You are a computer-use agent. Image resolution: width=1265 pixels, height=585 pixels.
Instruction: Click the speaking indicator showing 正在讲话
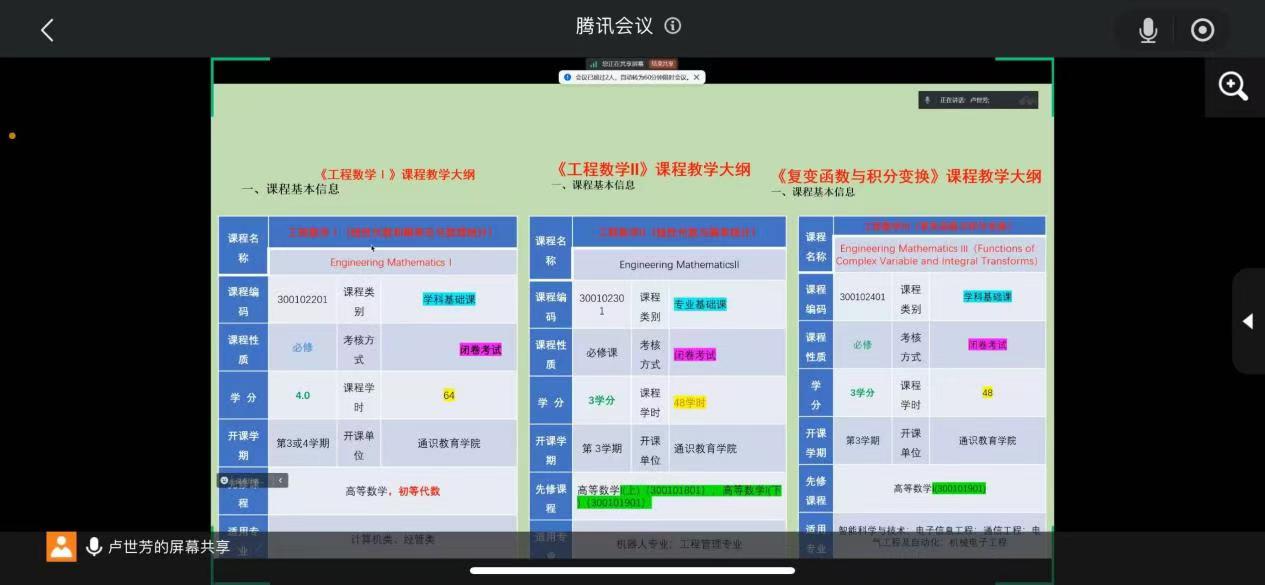(x=977, y=100)
